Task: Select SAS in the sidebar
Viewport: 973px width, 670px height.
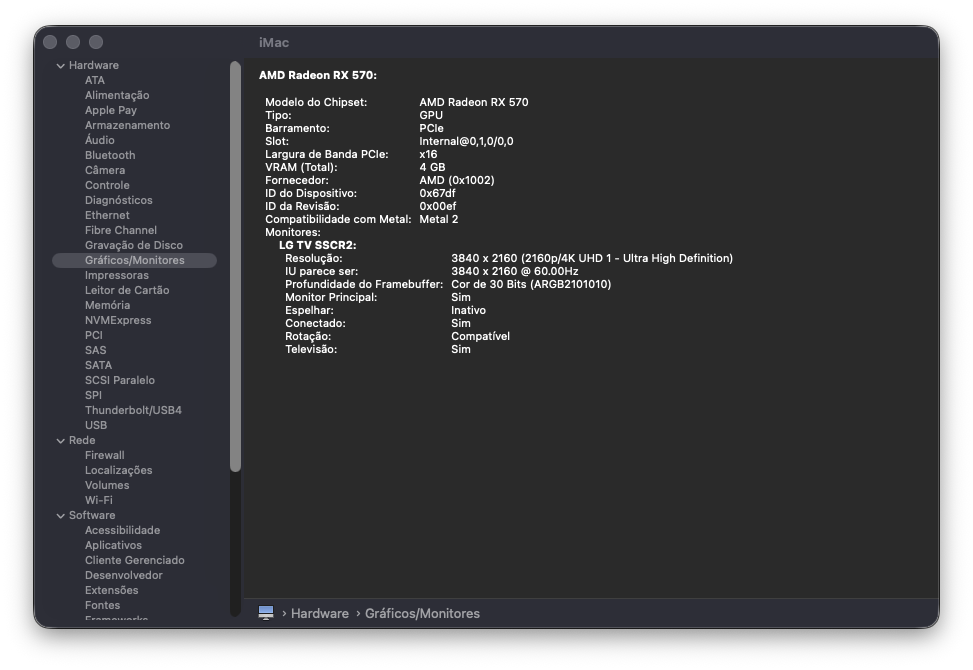Action: point(96,350)
